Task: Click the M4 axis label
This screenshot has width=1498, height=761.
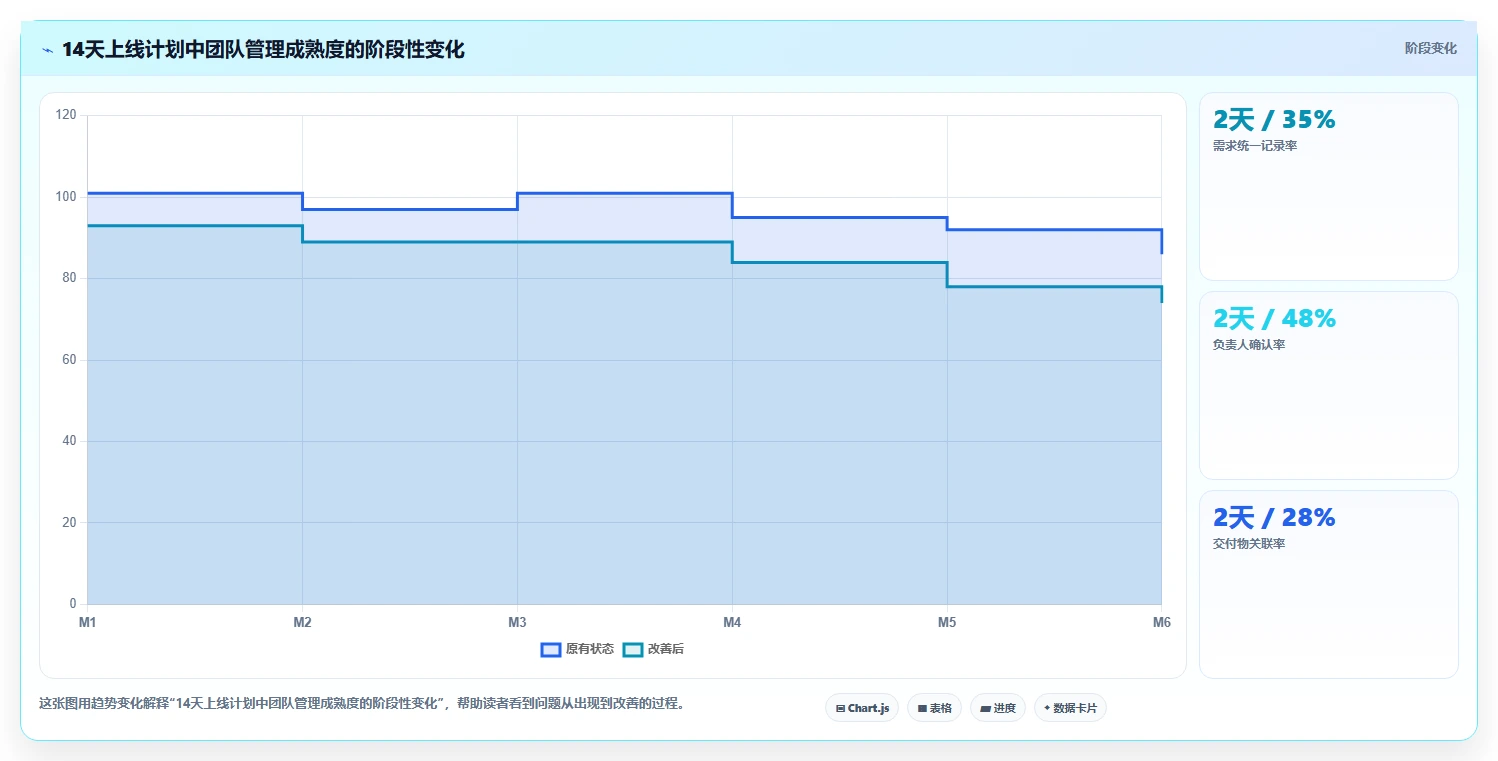Action: point(732,623)
